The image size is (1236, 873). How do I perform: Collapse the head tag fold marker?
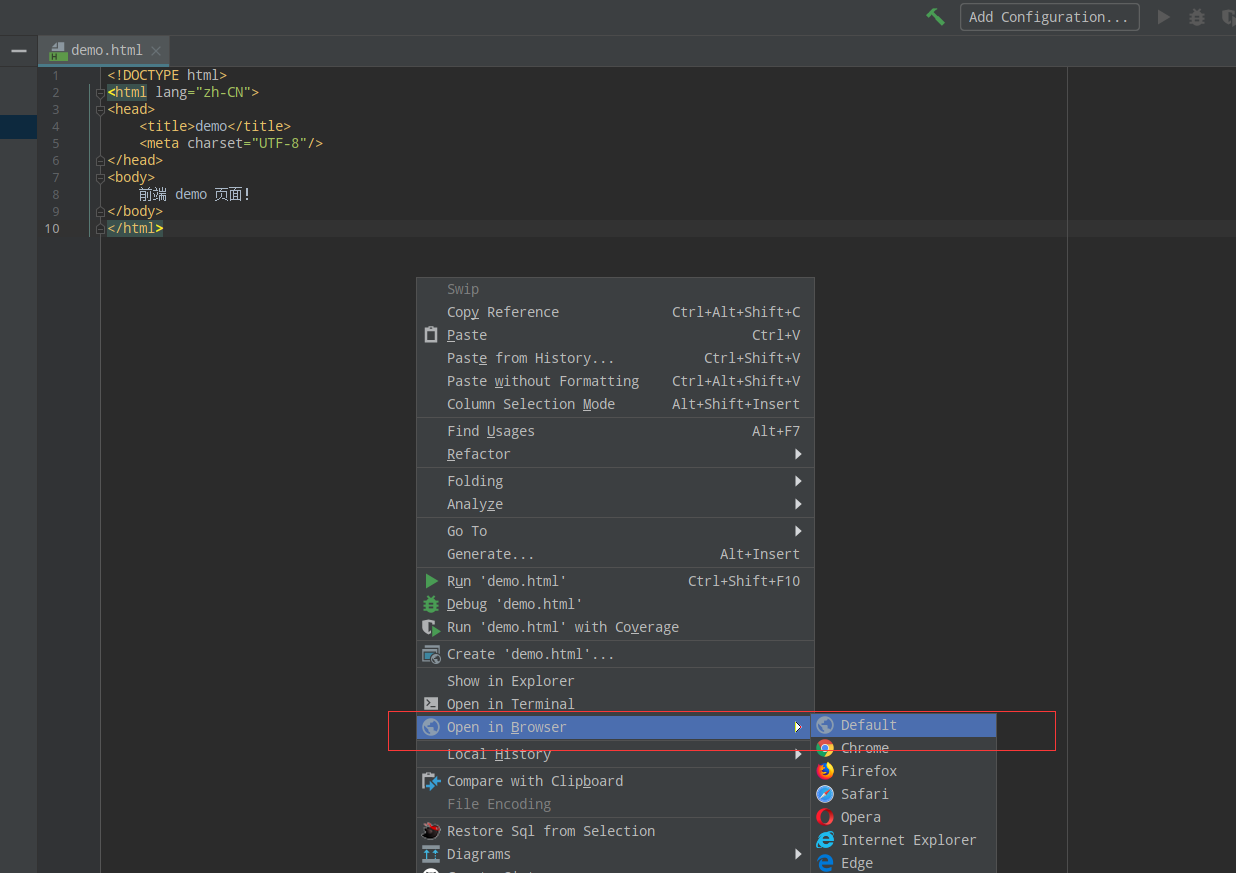[x=100, y=109]
